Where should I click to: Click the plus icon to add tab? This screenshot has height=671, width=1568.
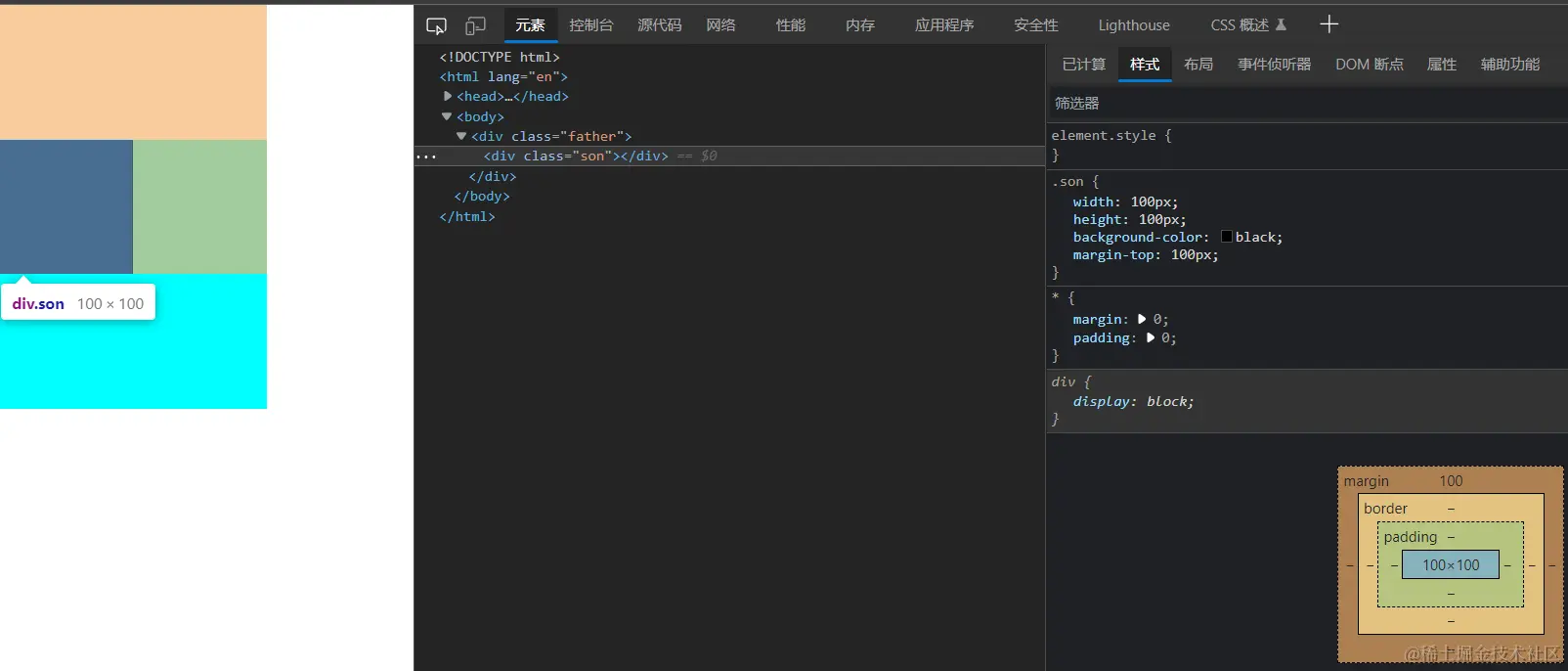pos(1328,24)
